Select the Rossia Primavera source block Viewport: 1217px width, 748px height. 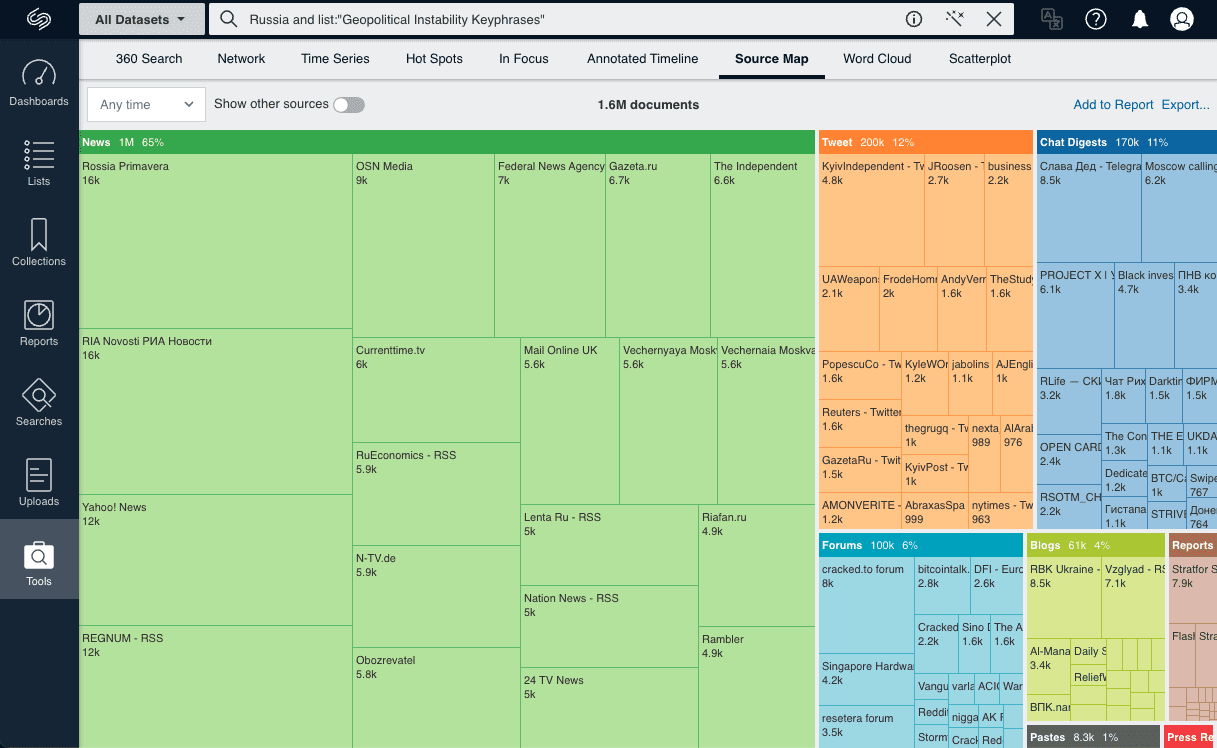click(x=216, y=241)
